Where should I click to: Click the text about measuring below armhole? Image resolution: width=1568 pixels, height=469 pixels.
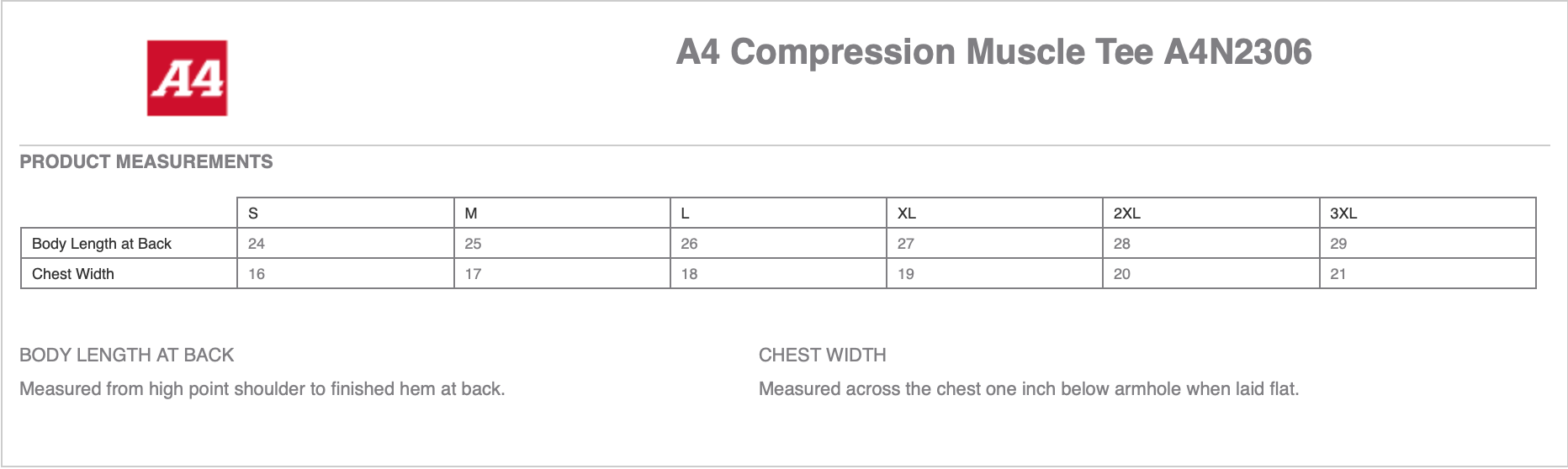tap(1028, 389)
